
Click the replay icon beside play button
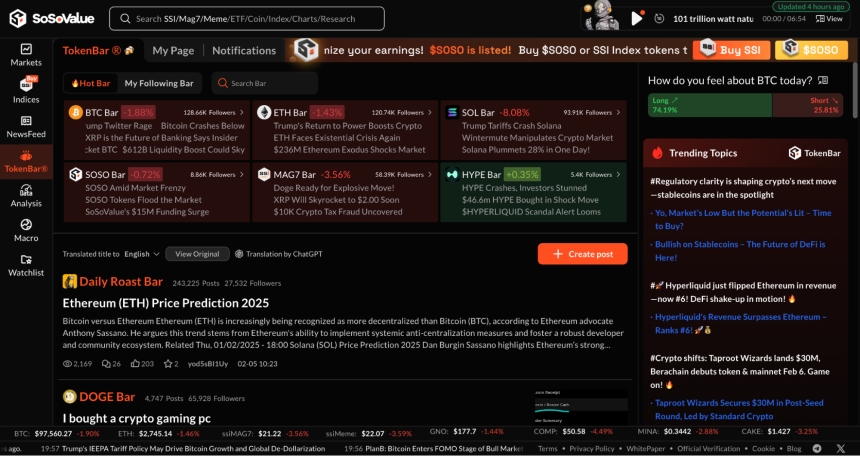tap(659, 19)
